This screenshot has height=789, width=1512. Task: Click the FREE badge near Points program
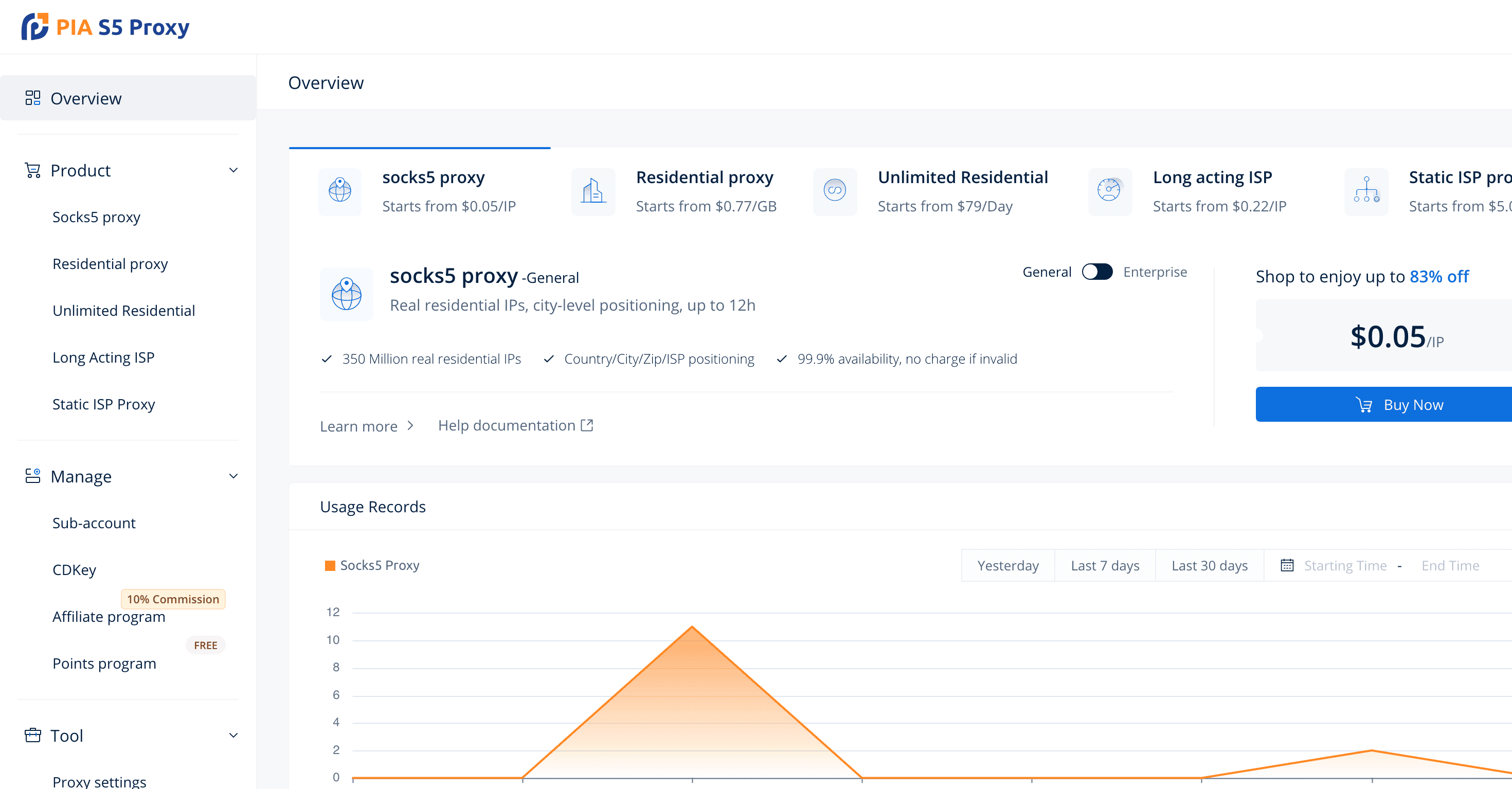click(x=205, y=645)
